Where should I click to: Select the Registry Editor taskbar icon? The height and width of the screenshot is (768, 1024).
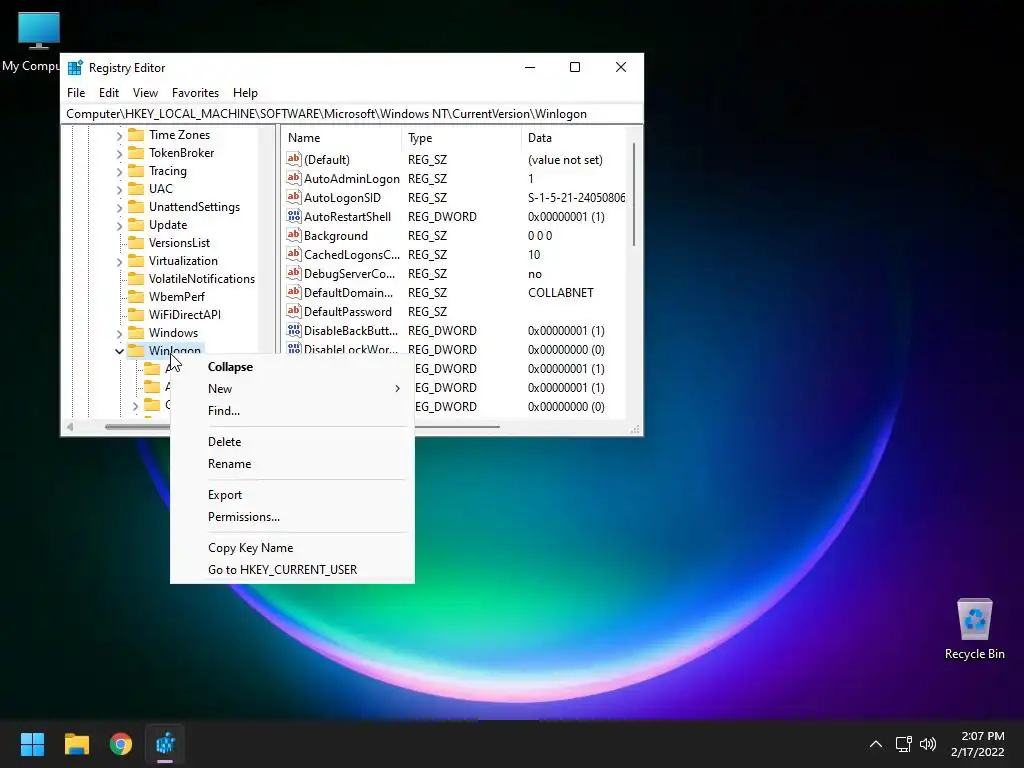165,744
